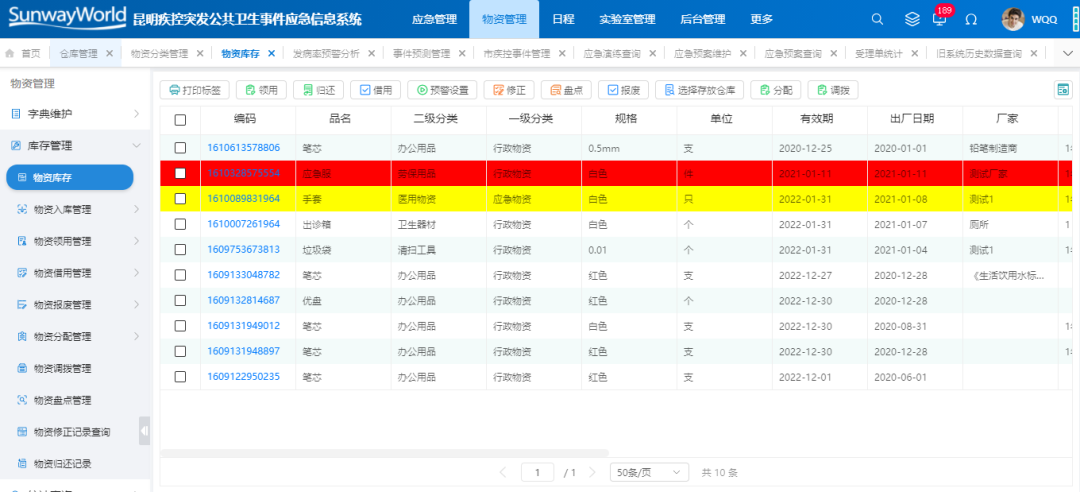Click the sidebar collapse handle arrow

pyautogui.click(x=145, y=431)
